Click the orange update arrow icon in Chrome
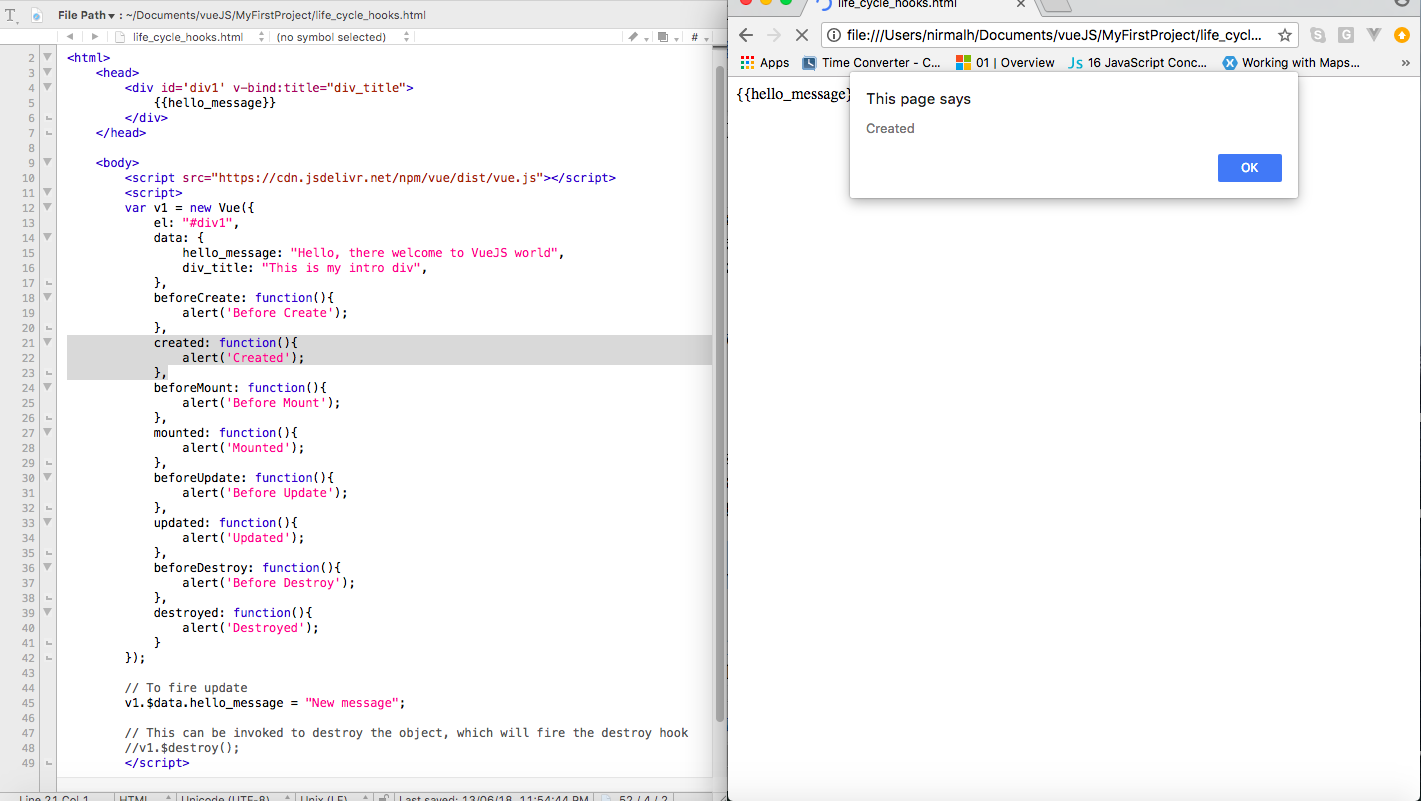This screenshot has width=1421, height=801. click(x=1402, y=35)
